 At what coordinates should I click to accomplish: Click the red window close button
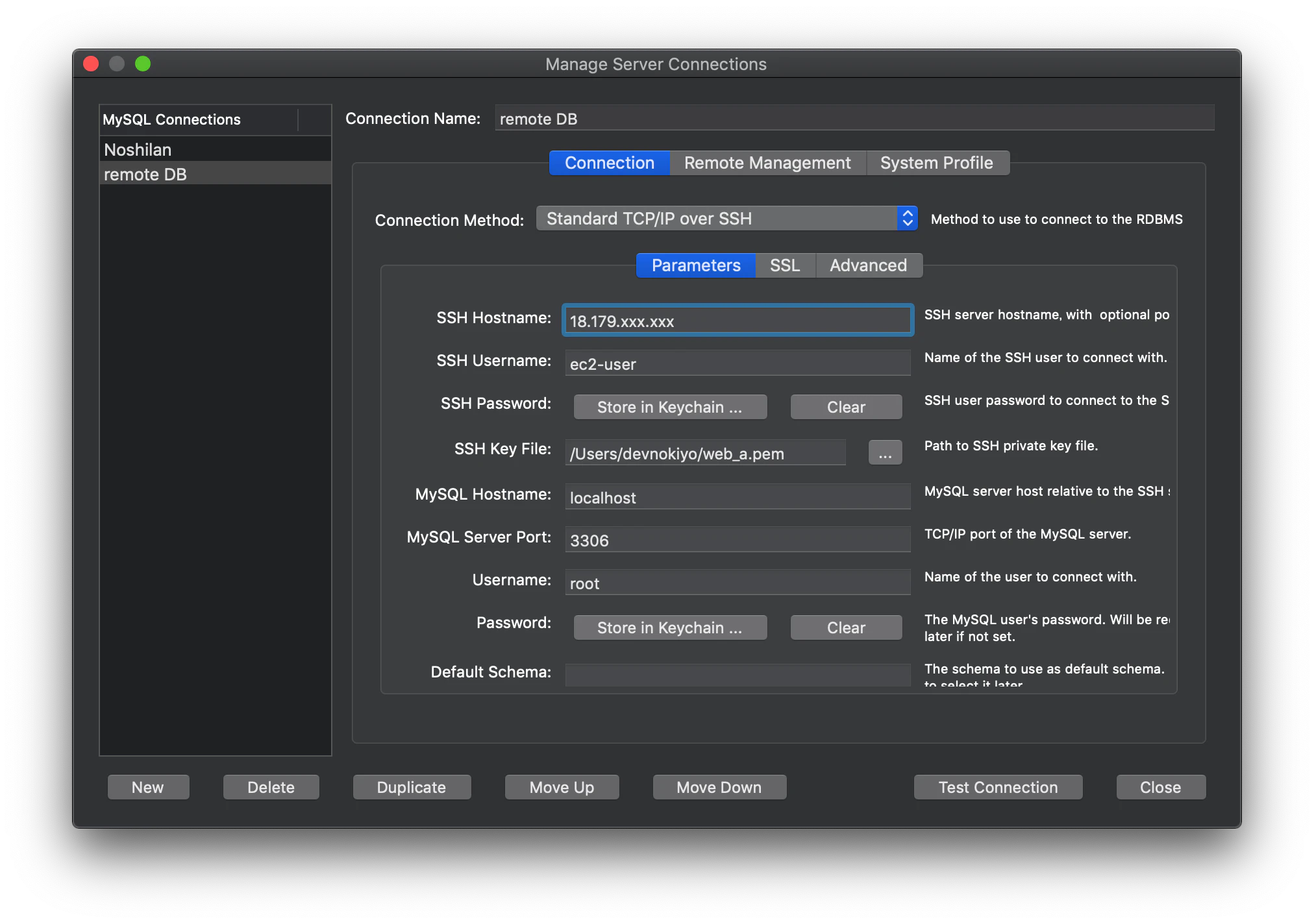[x=91, y=64]
